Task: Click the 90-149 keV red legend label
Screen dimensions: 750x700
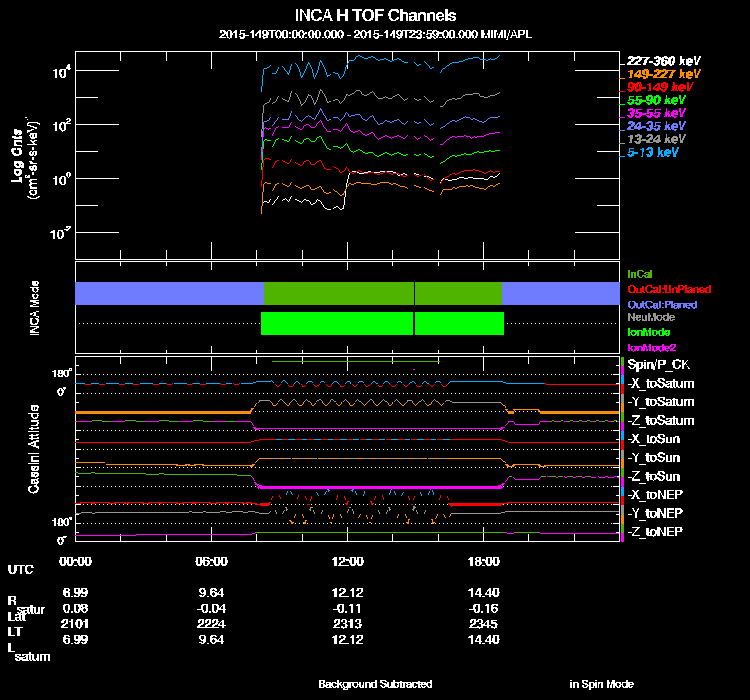Action: click(660, 87)
